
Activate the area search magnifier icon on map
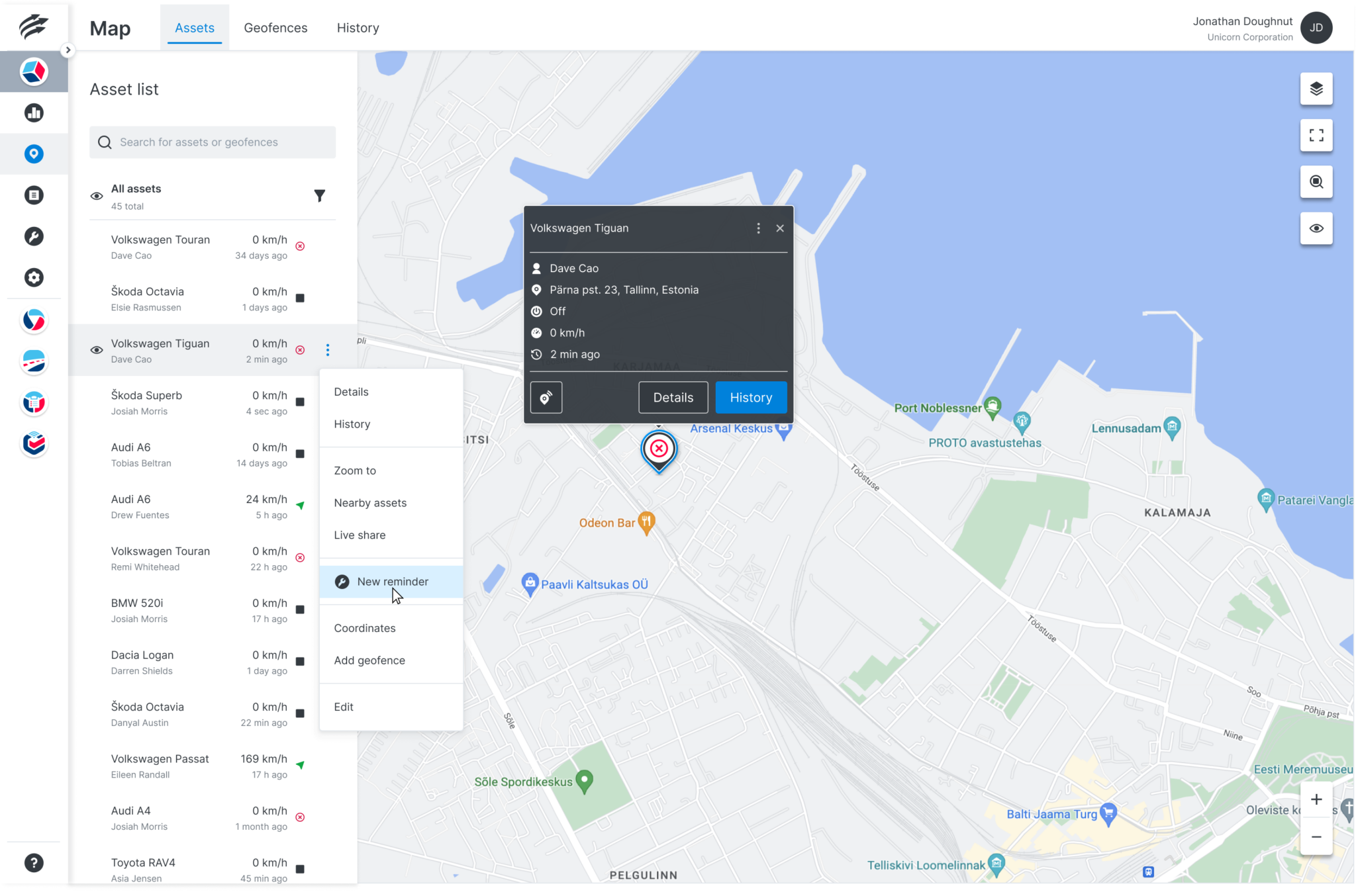click(1316, 181)
